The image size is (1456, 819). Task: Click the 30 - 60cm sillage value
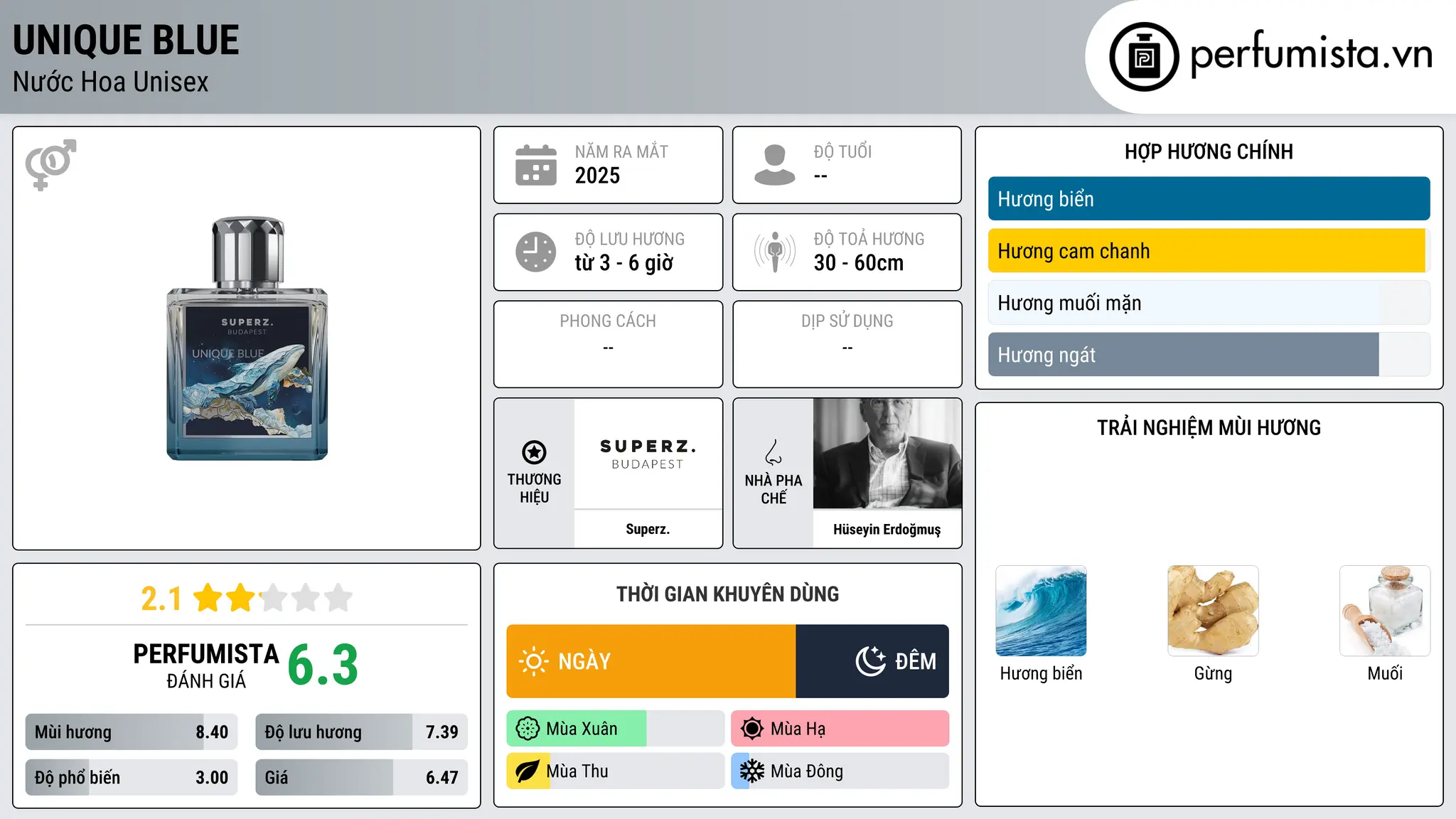click(859, 263)
